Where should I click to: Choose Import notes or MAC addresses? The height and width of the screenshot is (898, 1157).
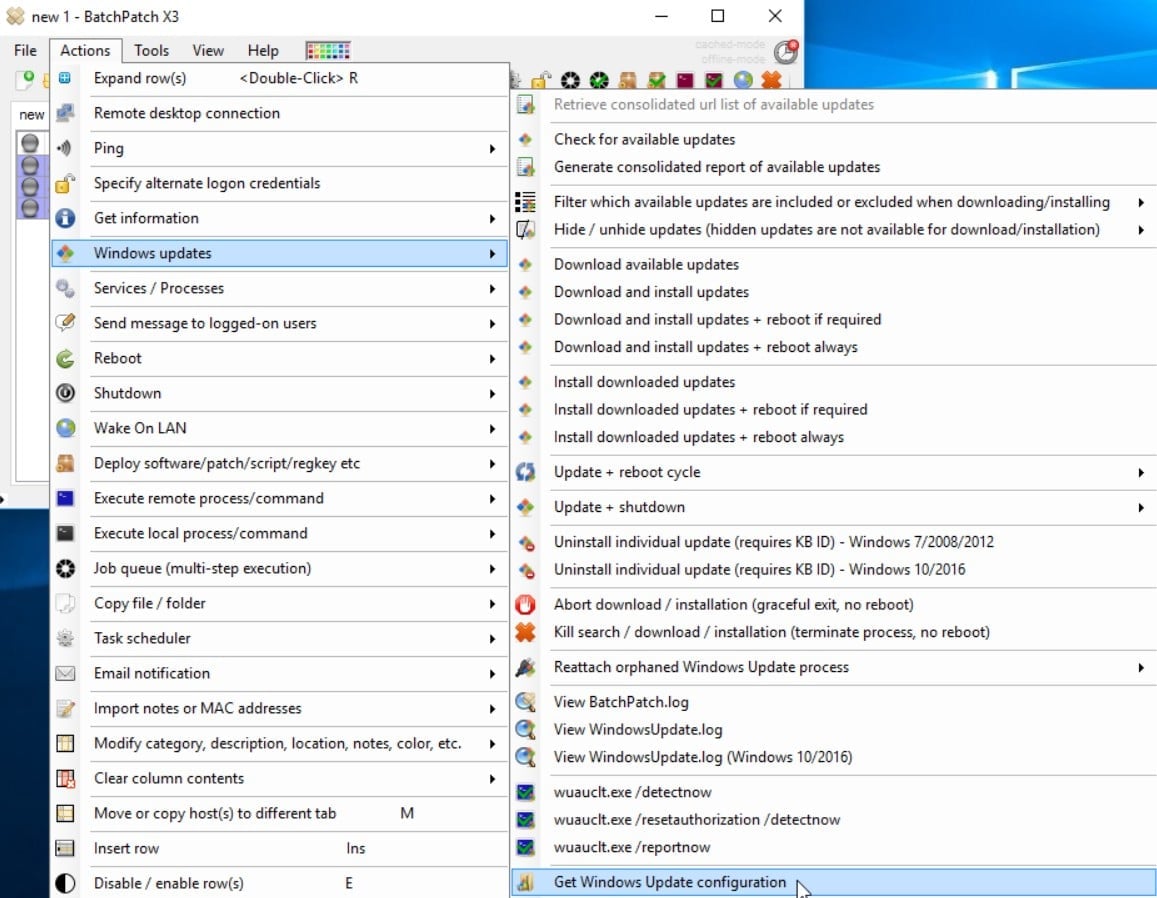(280, 708)
